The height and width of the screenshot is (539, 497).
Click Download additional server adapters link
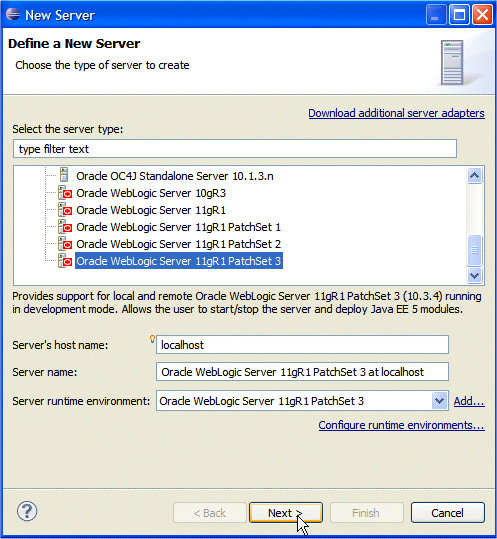(396, 113)
